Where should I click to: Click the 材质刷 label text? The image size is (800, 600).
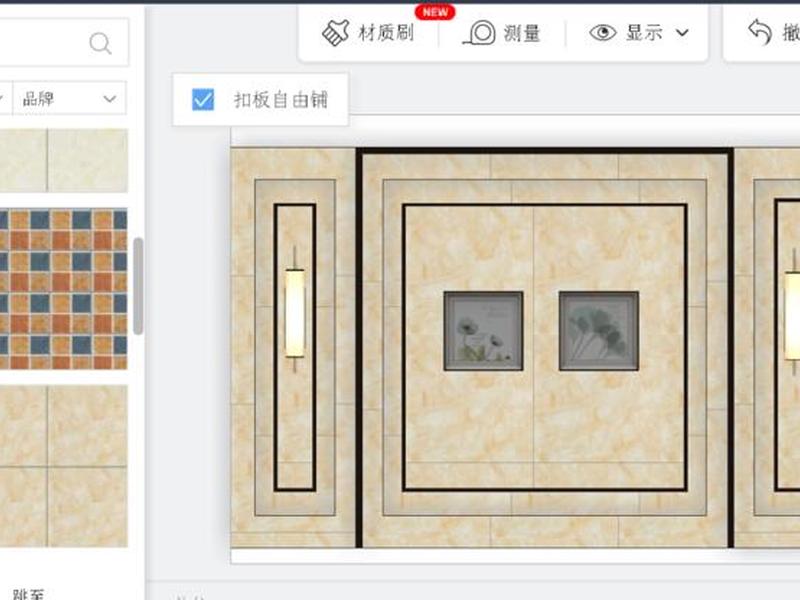(386, 33)
